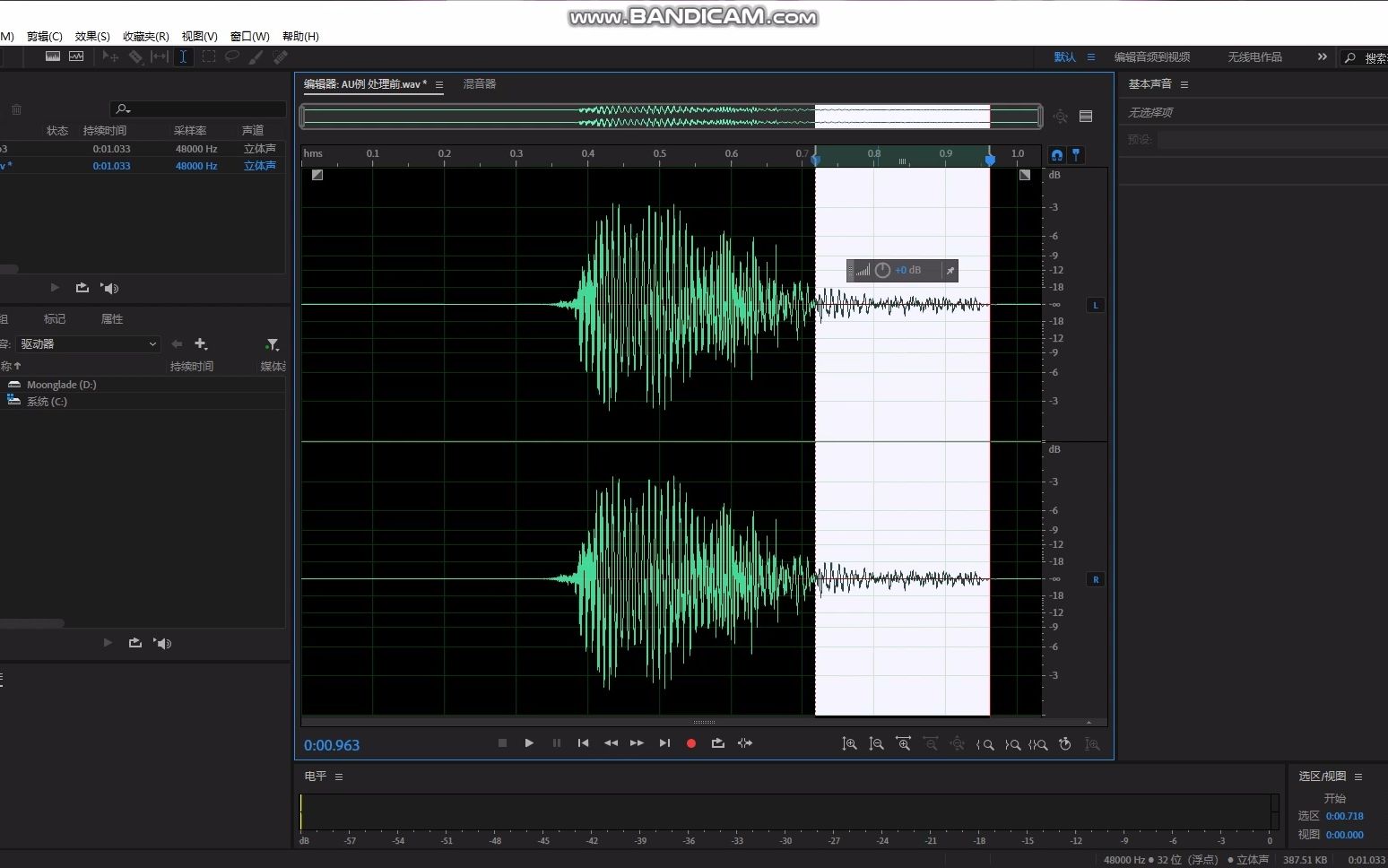Open the 视图(V) menu
This screenshot has height=868, width=1388.
(199, 36)
